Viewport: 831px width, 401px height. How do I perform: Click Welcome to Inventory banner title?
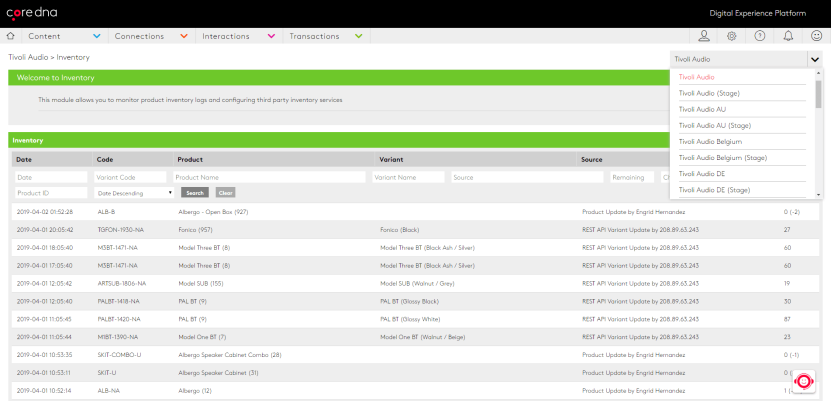[56, 78]
